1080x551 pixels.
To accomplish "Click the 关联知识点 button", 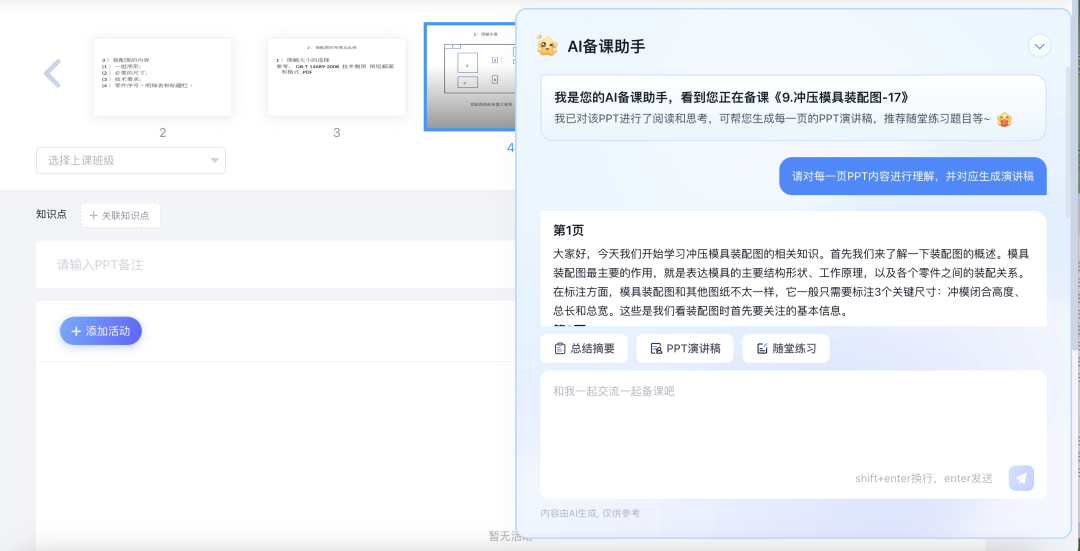I will pyautogui.click(x=121, y=216).
